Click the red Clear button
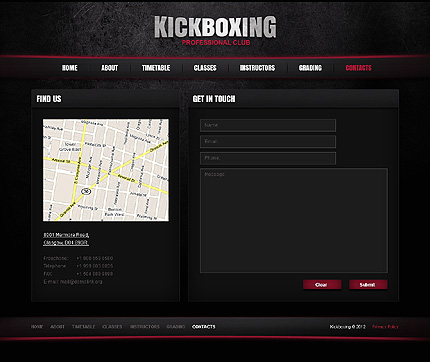Screen dimensions: 430x362 click(322, 285)
